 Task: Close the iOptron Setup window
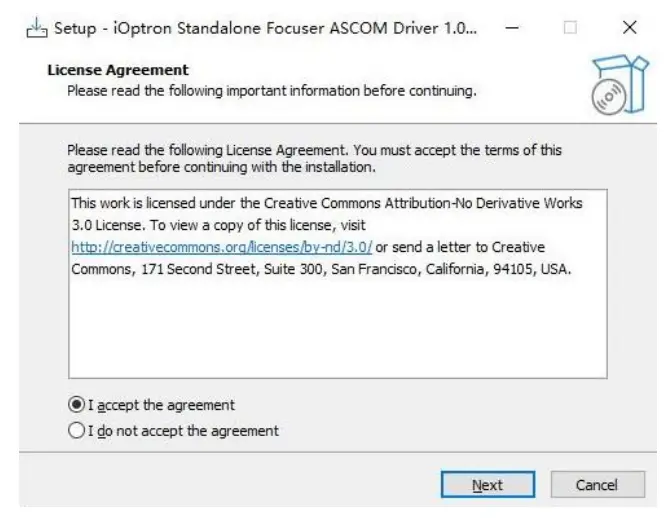629,28
